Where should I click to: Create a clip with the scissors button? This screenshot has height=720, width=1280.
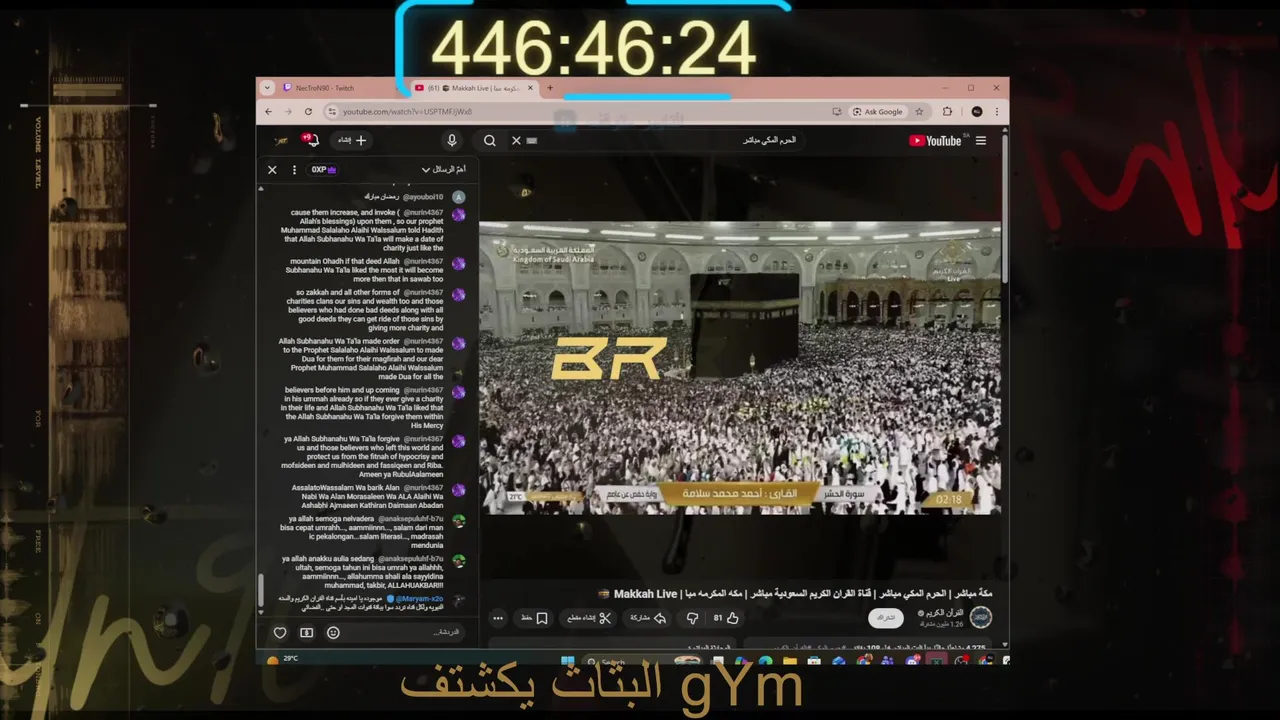tap(589, 618)
